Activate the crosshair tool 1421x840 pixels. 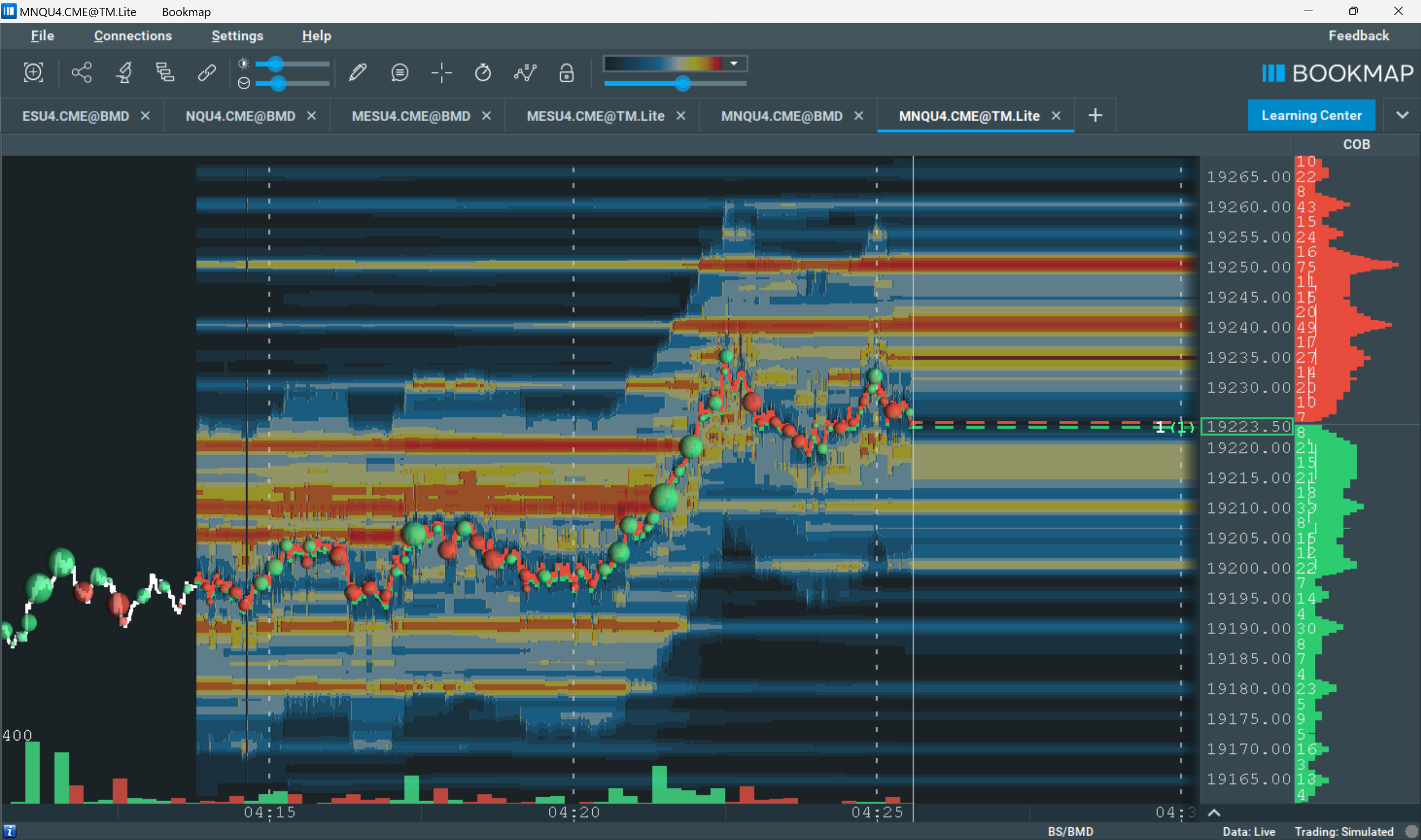click(442, 73)
